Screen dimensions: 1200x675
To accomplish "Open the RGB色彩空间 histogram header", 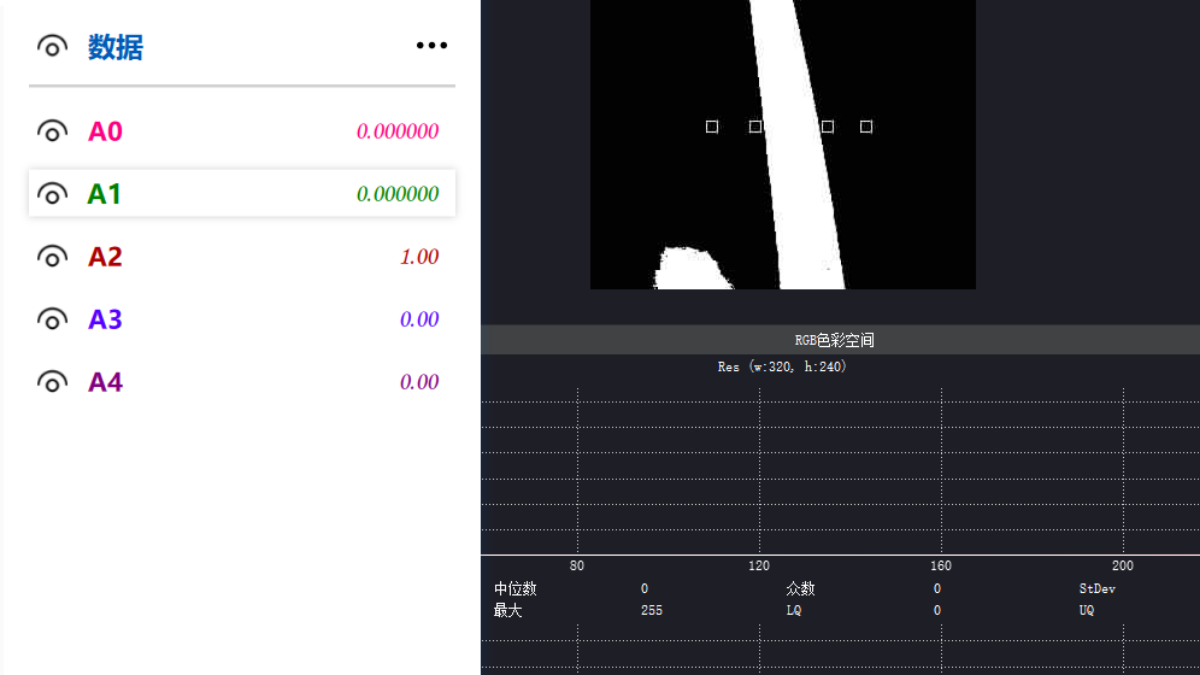I will pos(840,340).
